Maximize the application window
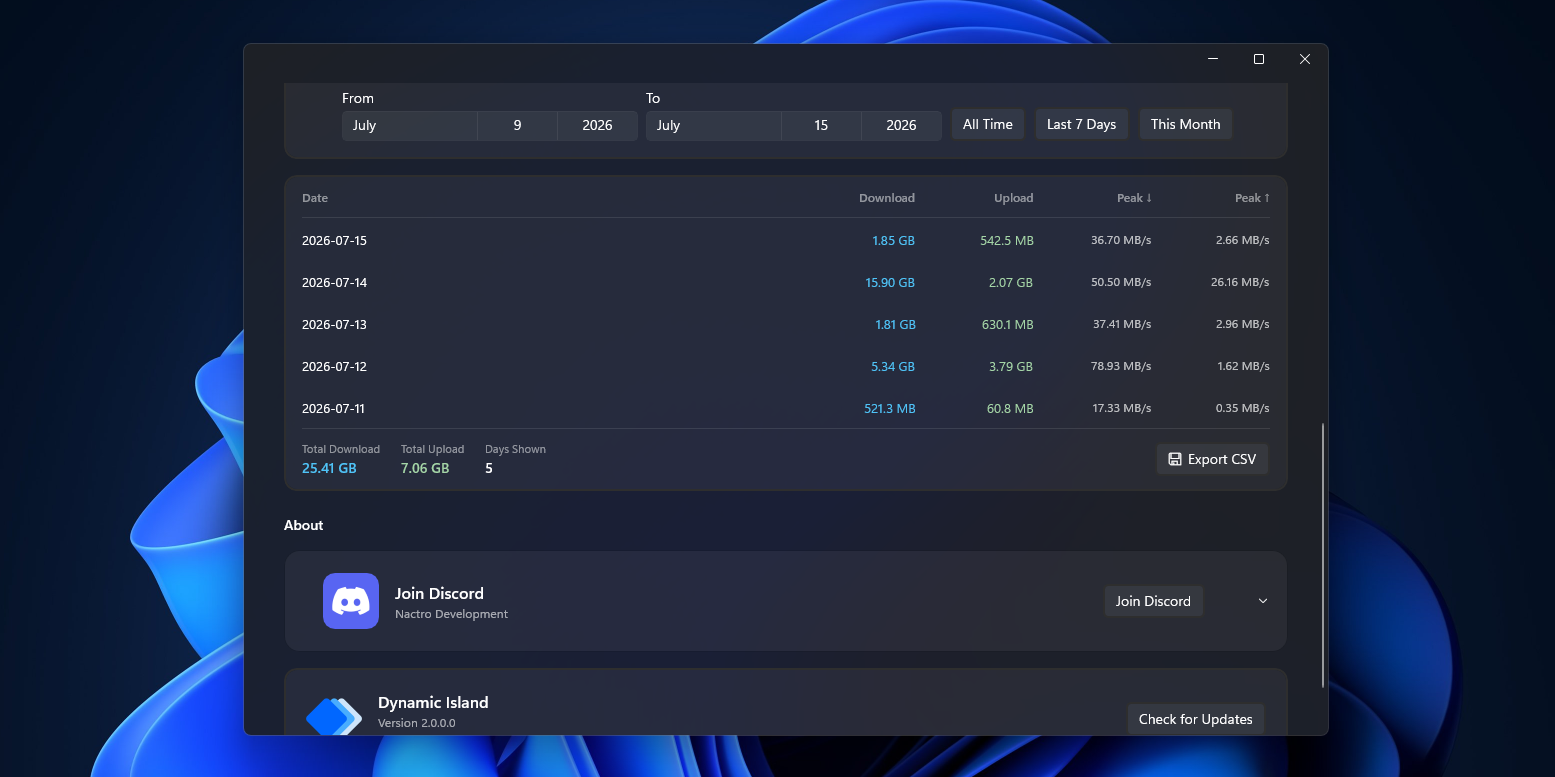This screenshot has height=777, width=1555. 1259,59
